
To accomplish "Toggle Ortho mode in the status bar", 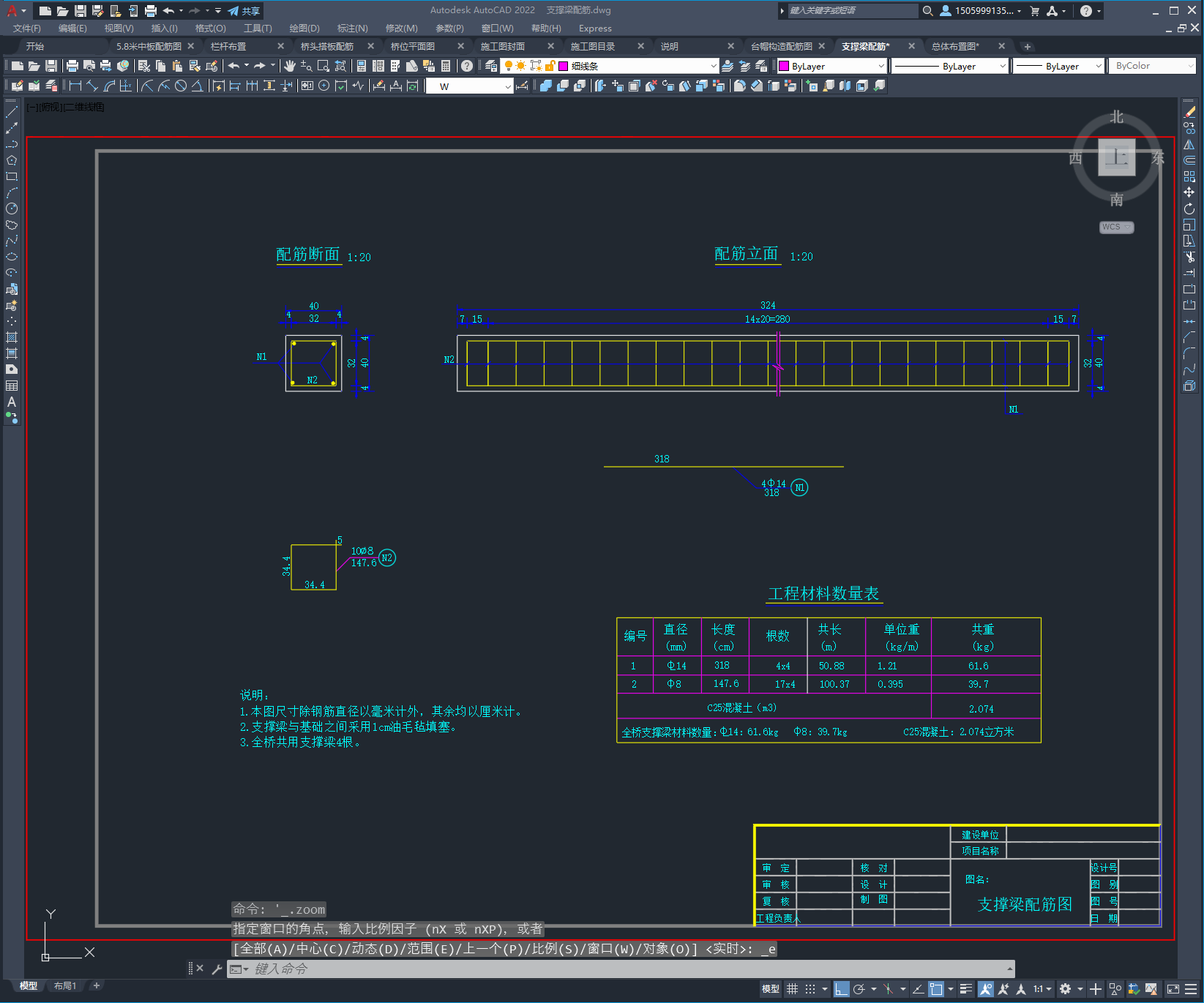I will [x=842, y=989].
